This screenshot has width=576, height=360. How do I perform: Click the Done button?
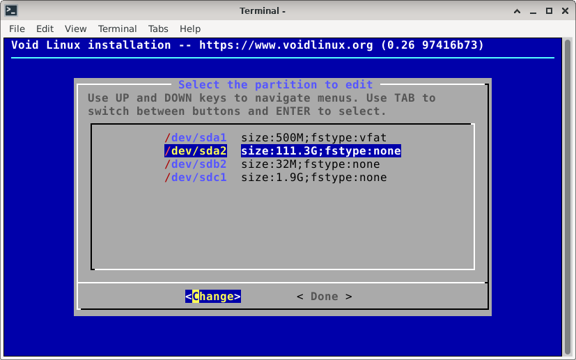tap(324, 296)
